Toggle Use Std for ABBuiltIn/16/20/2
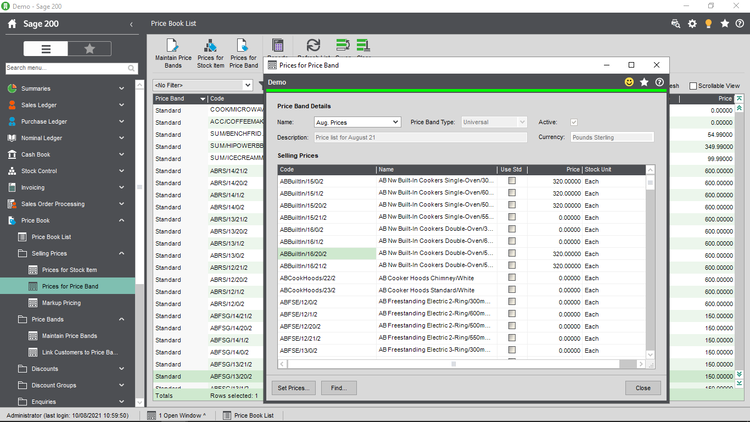Viewport: 750px width, 422px height. click(512, 253)
